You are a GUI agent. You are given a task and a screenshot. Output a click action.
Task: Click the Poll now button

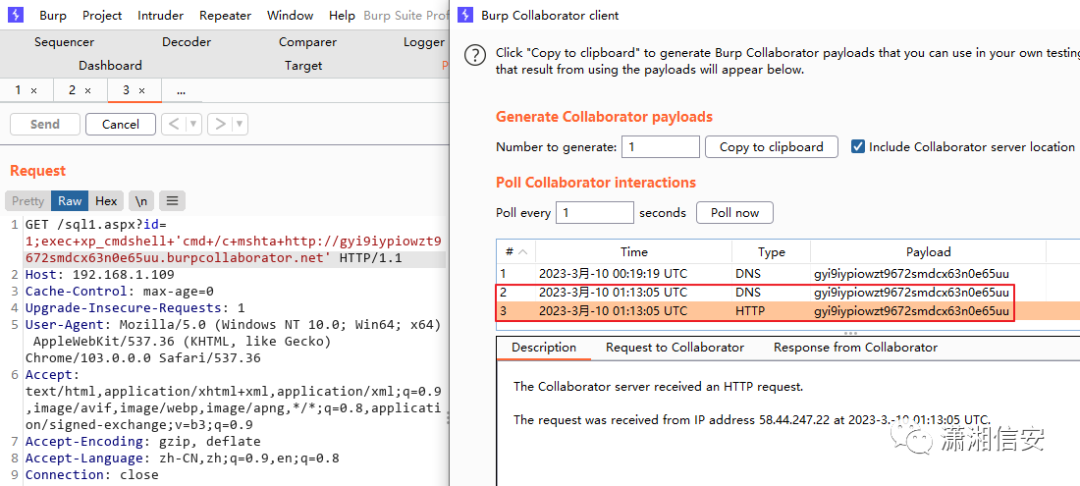[x=735, y=213]
